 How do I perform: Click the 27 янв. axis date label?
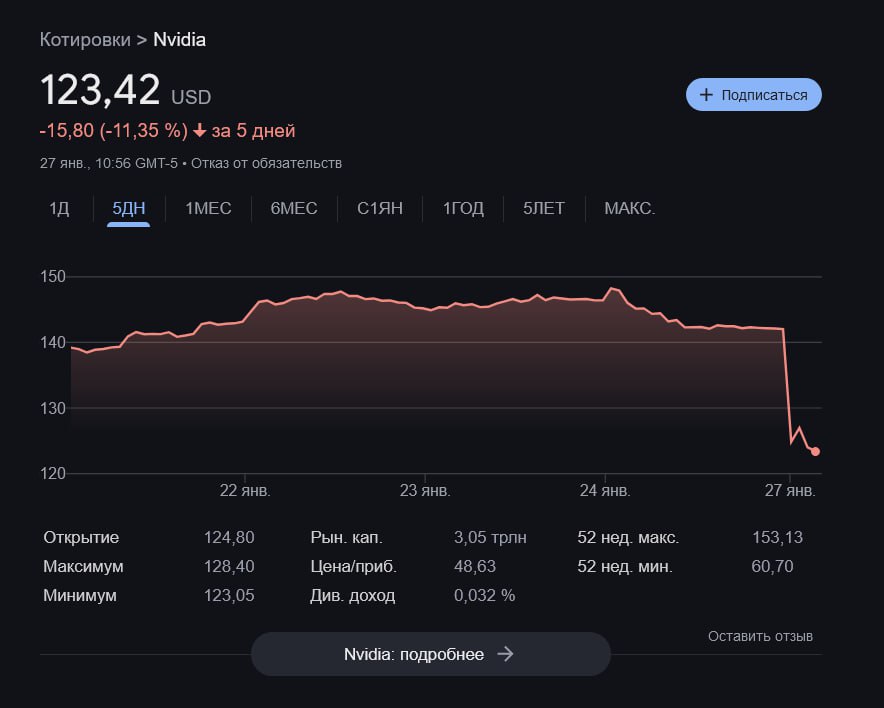790,490
